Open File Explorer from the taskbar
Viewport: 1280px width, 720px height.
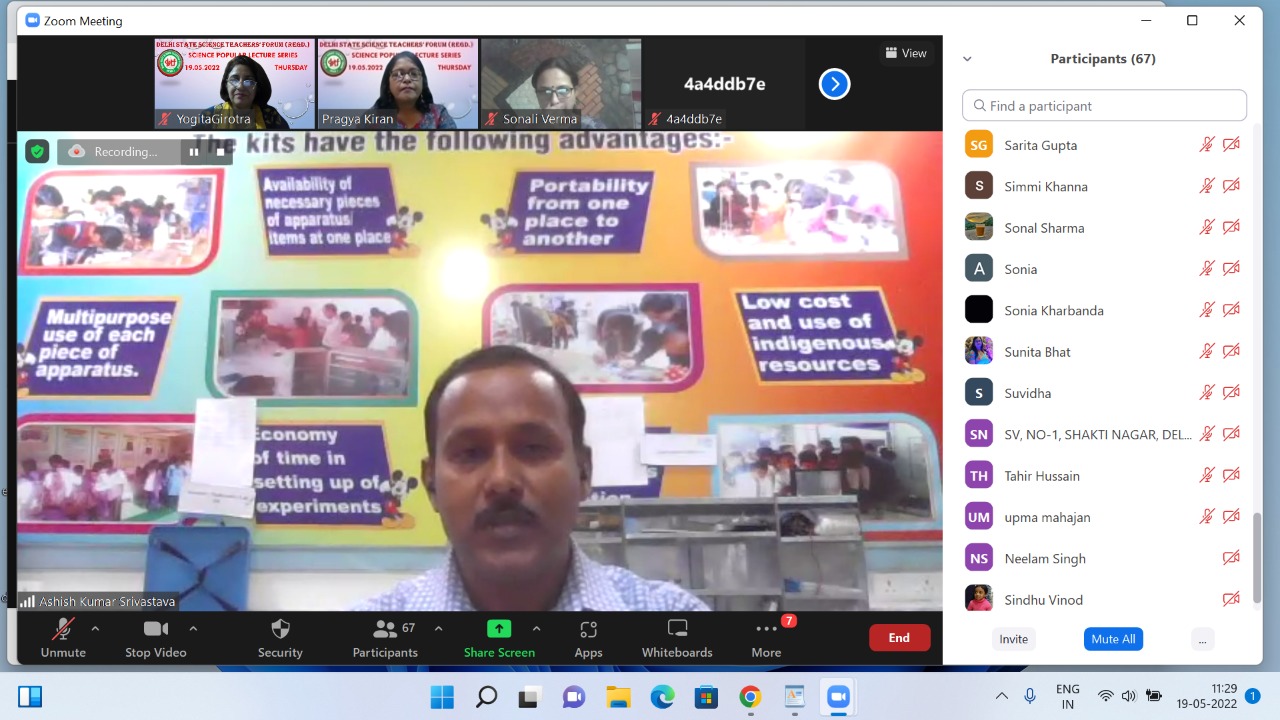point(618,696)
